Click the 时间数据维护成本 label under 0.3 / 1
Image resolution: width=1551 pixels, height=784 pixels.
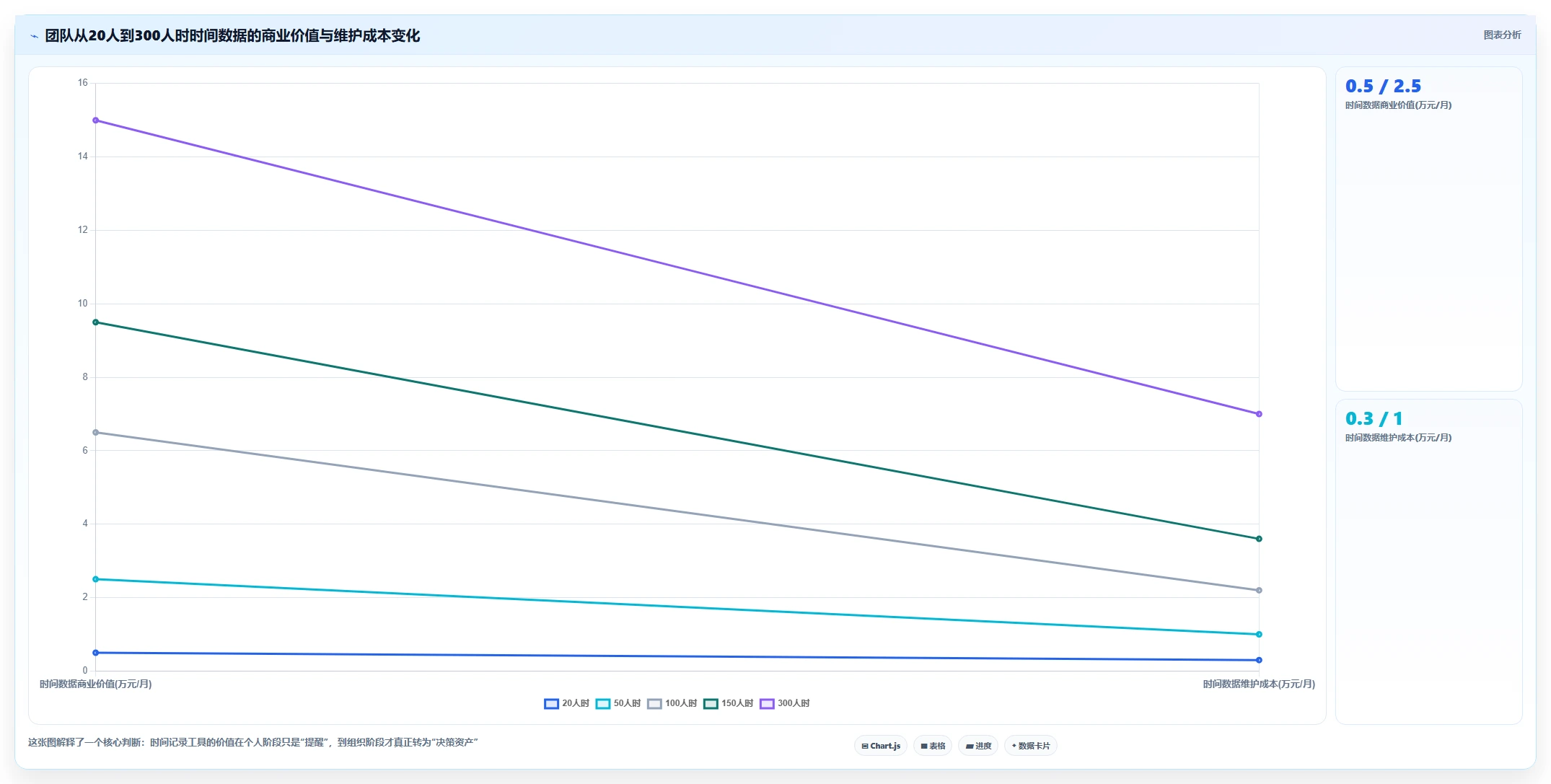(x=1398, y=438)
